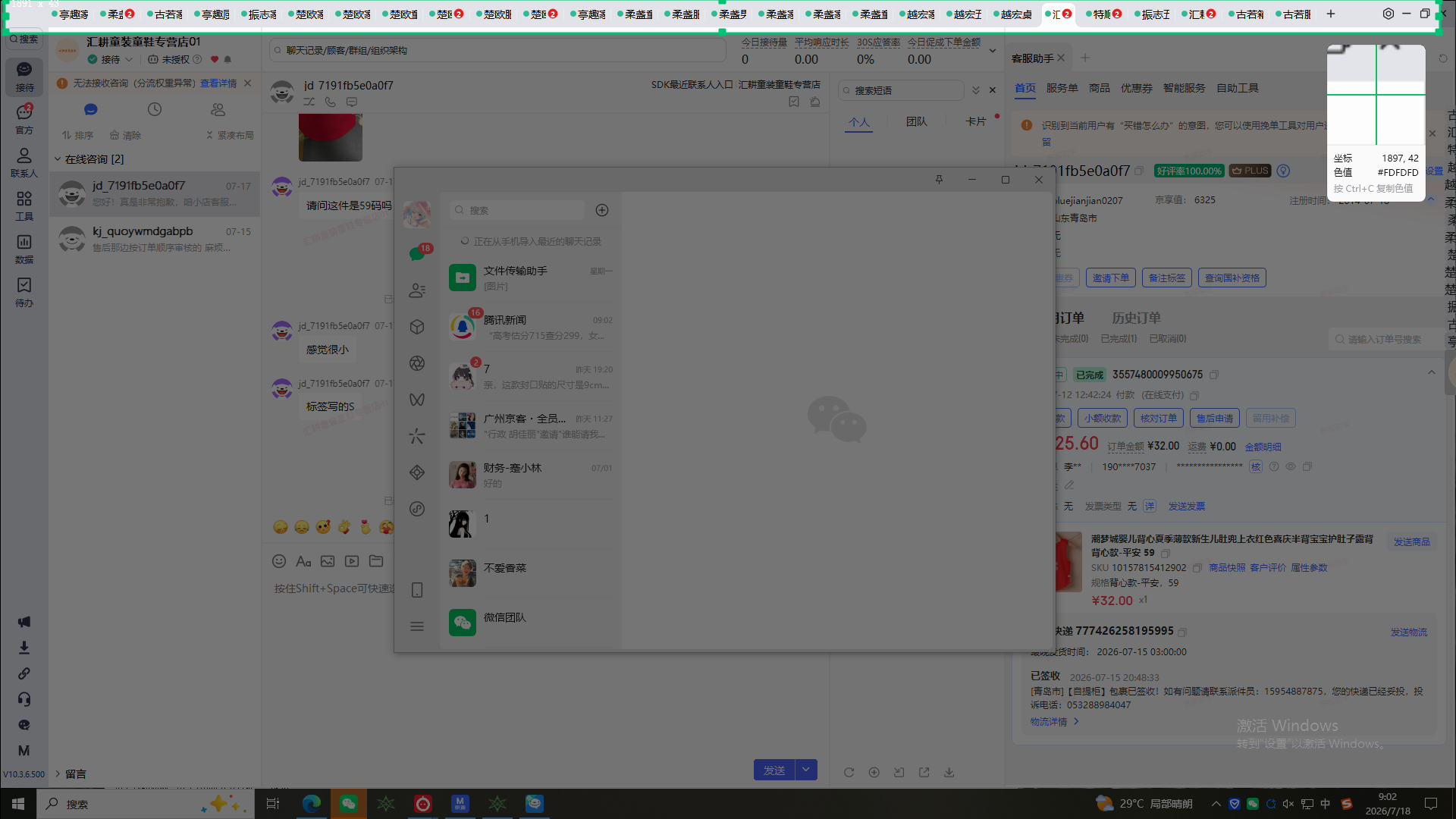1456x819 pixels.
Task: Click the 查询国补资格 button
Action: pos(1232,278)
